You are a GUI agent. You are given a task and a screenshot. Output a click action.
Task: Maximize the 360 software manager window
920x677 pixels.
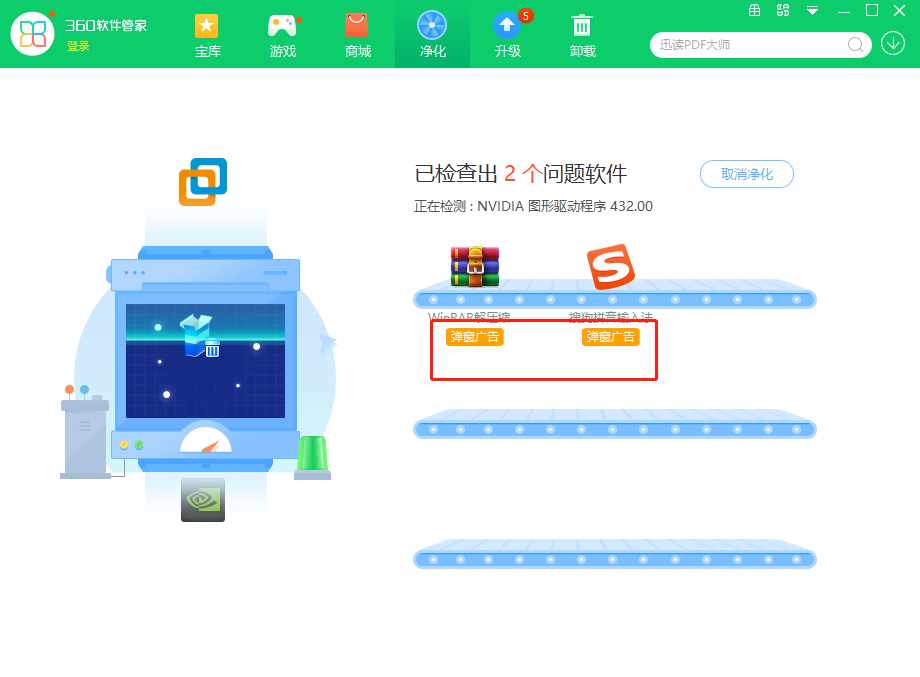tap(871, 10)
